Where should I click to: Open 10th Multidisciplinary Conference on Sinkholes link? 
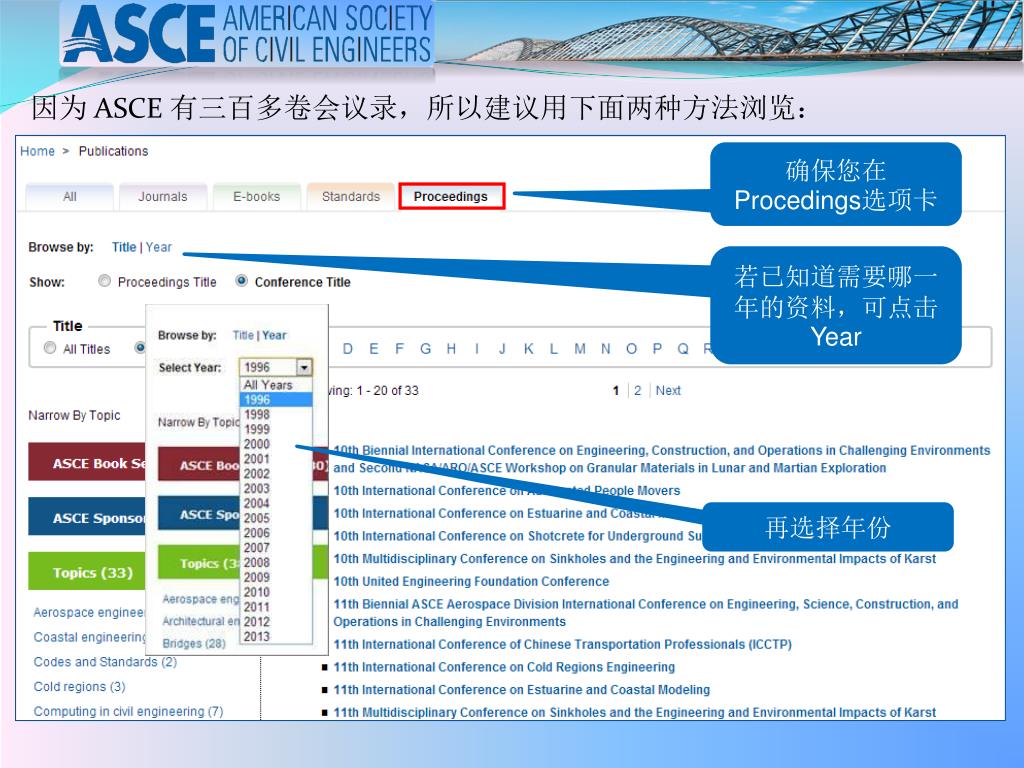tap(635, 559)
